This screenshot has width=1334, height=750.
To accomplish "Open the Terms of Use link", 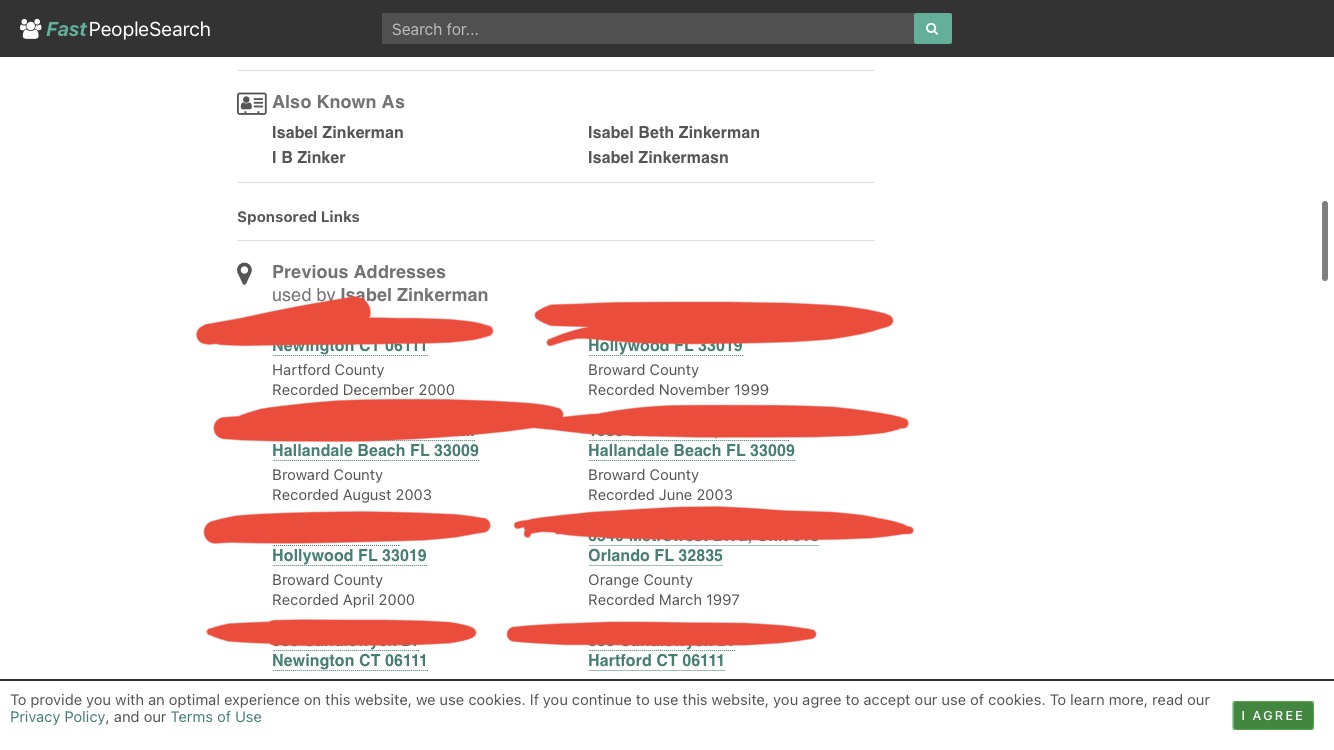I will [216, 717].
